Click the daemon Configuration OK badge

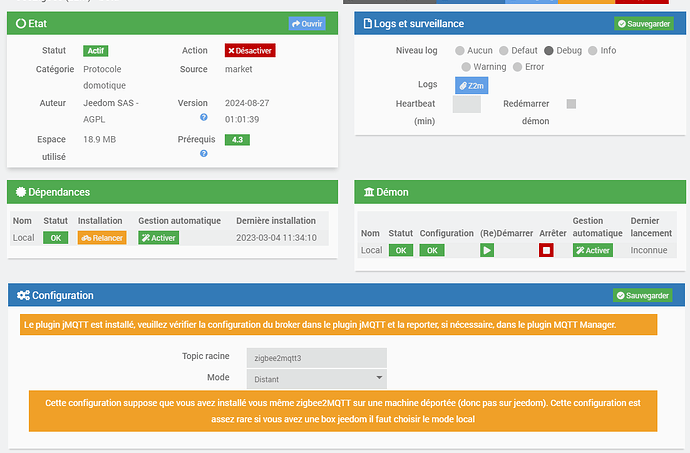(432, 250)
